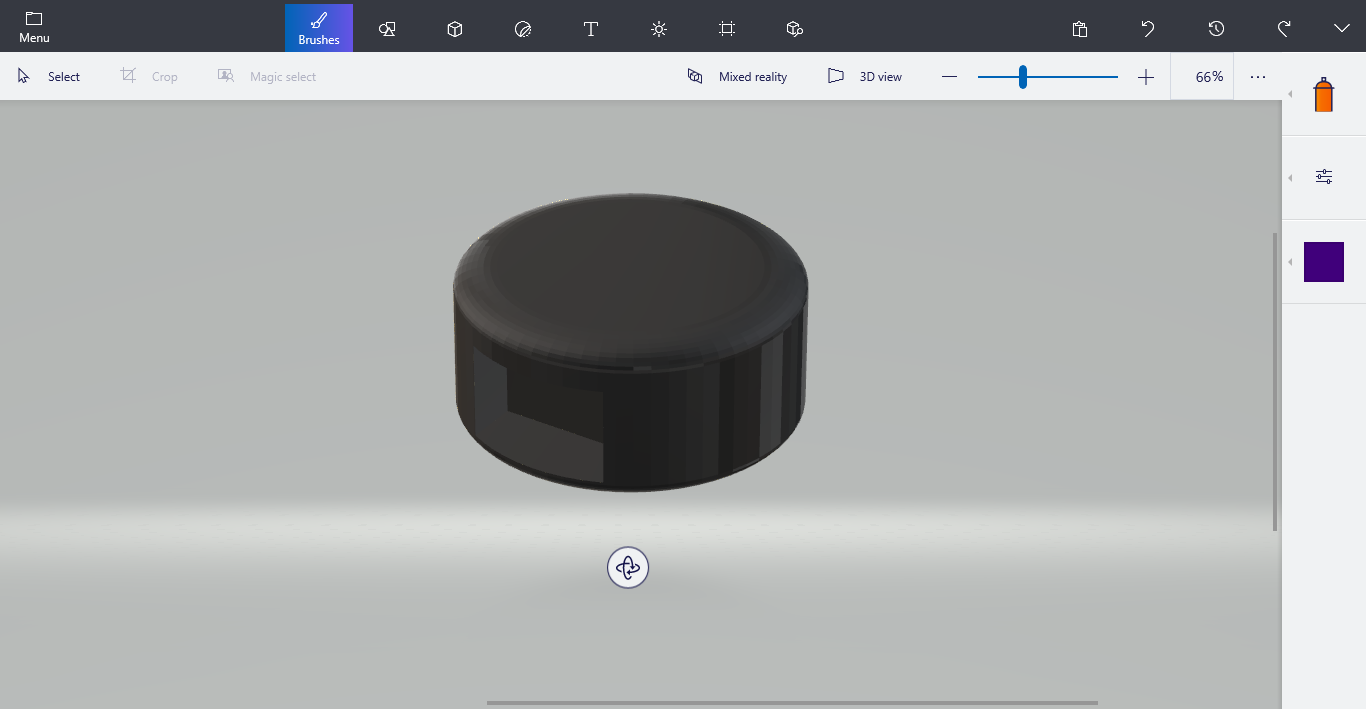
Task: Select the purple color swatch
Action: [1323, 261]
